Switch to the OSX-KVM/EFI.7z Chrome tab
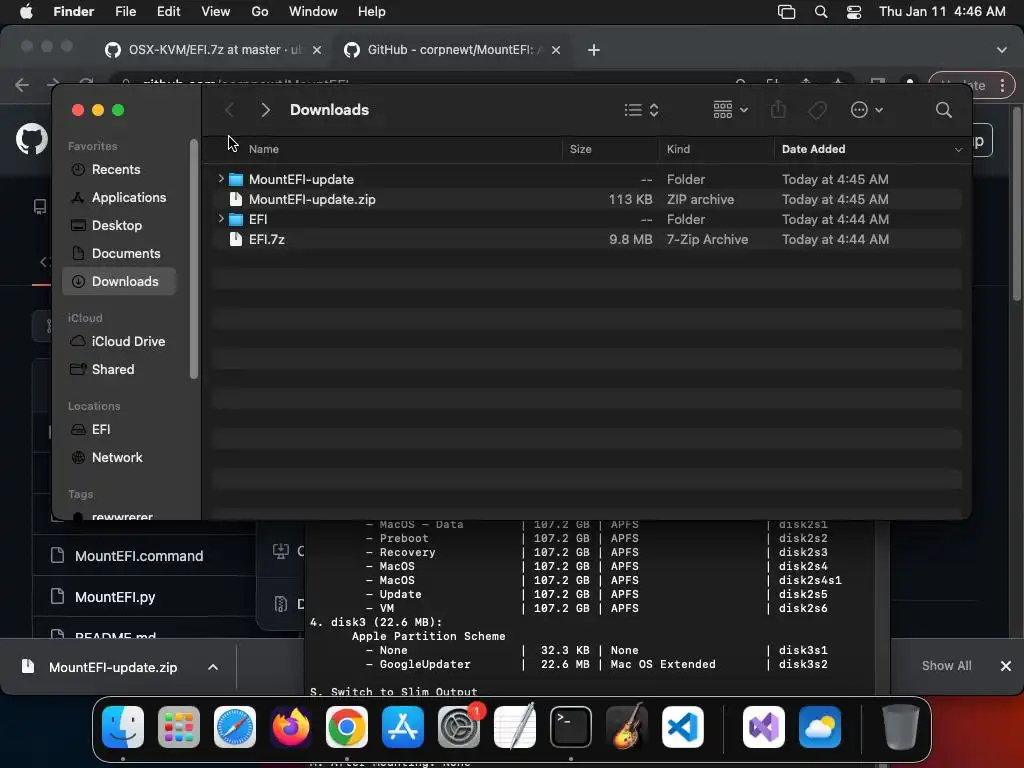 [213, 50]
